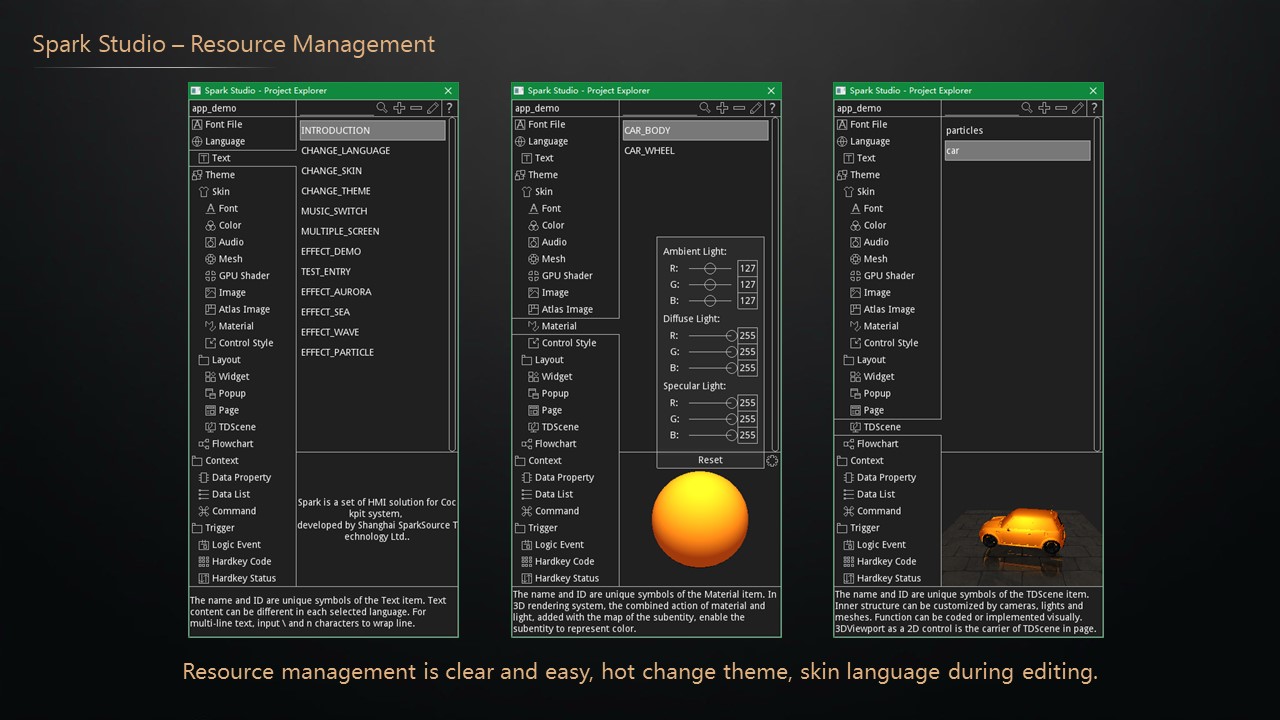Open the question mark help in the TDScene window
Image resolution: width=1280 pixels, height=720 pixels.
click(x=1095, y=108)
